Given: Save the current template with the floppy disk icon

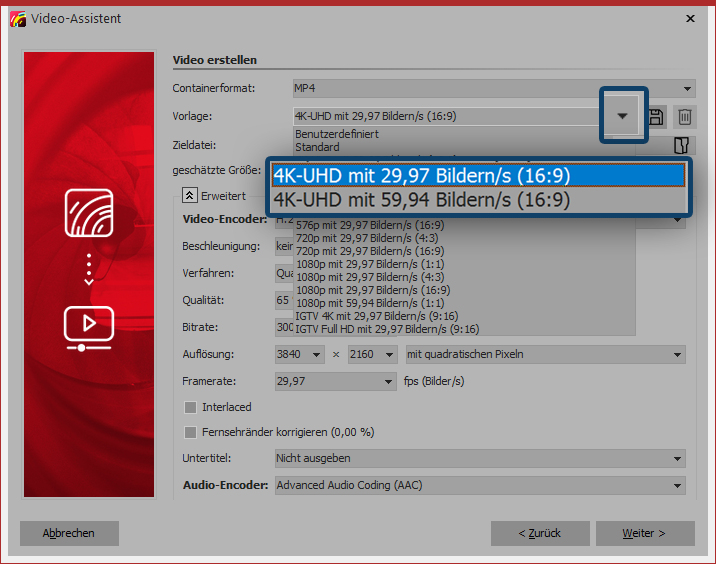Looking at the screenshot, I should point(656,117).
